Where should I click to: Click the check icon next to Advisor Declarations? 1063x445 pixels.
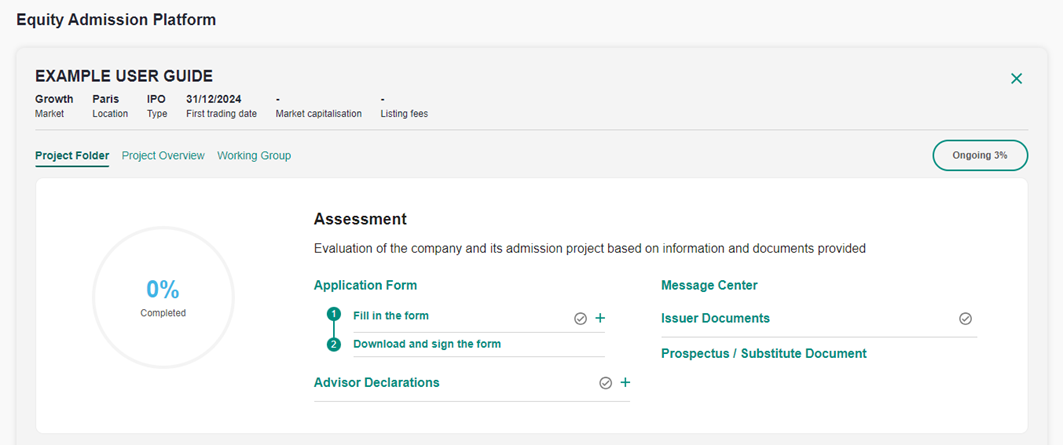pos(605,383)
